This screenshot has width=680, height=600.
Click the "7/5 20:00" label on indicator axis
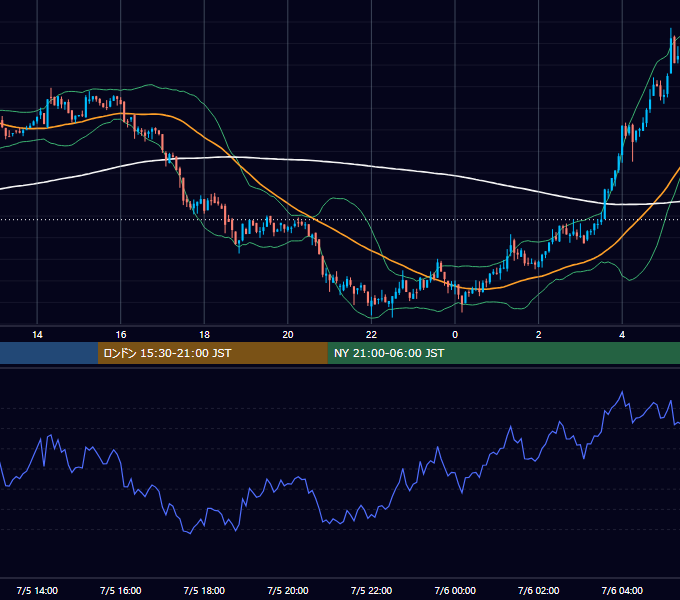pos(288,590)
